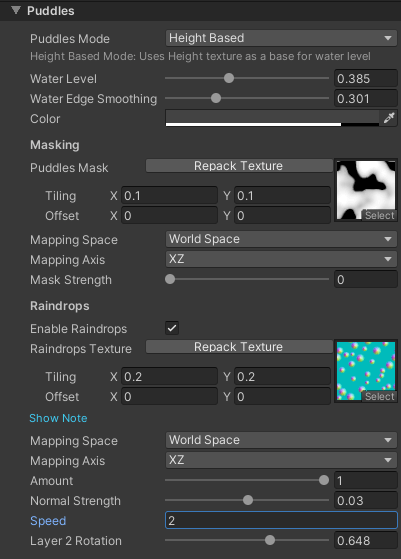The height and width of the screenshot is (559, 401).
Task: Click Repack Texture for Puddles Mask
Action: pos(239,166)
